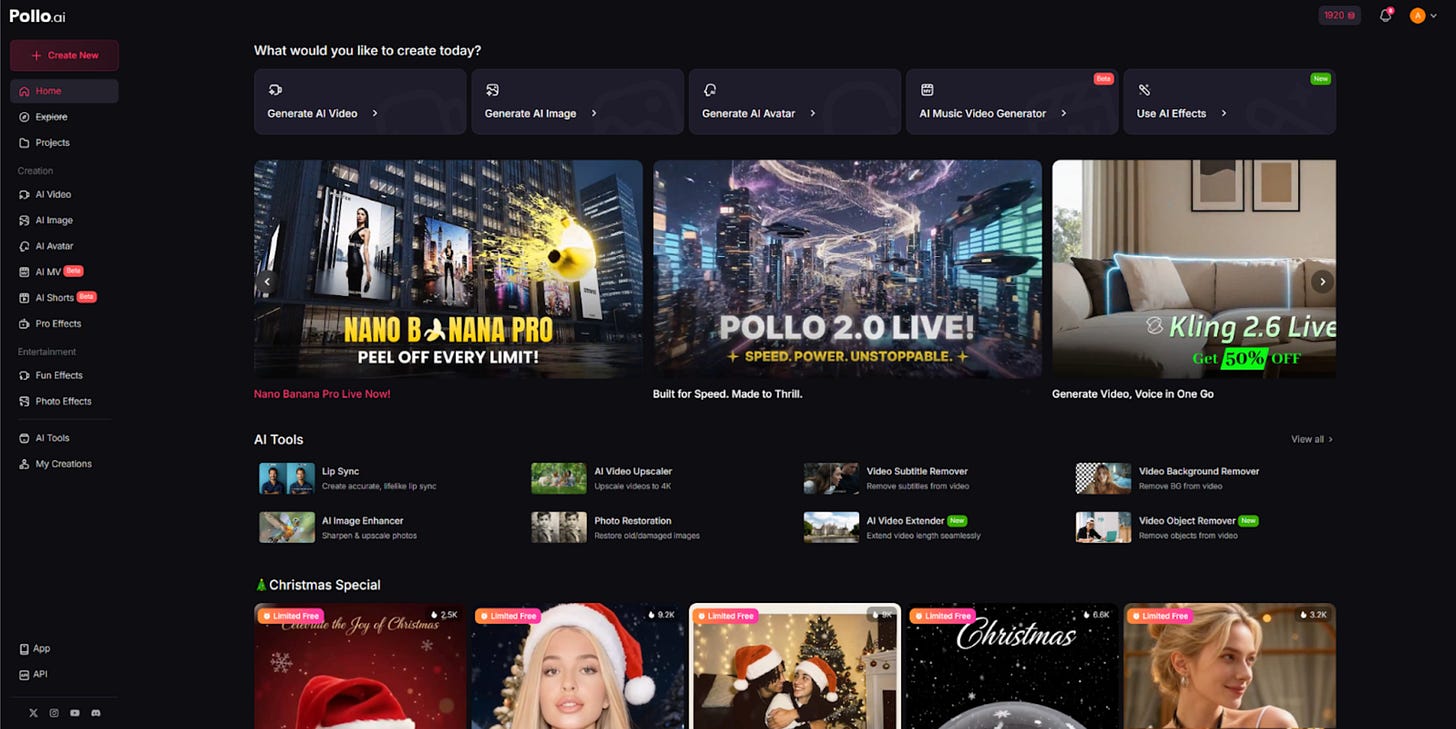The image size is (1456, 729).
Task: Open the Nano Banana Pro banner image
Action: coord(448,269)
